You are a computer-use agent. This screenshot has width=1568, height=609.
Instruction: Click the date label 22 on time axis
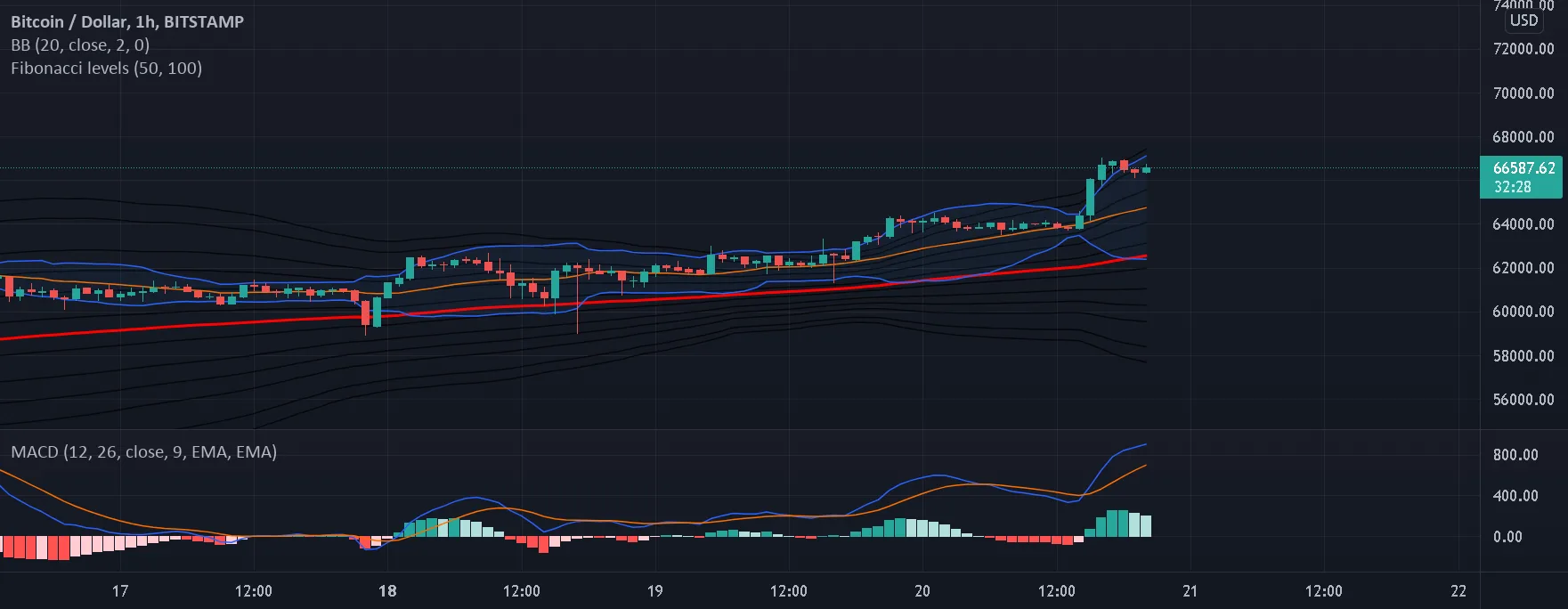tap(1458, 590)
